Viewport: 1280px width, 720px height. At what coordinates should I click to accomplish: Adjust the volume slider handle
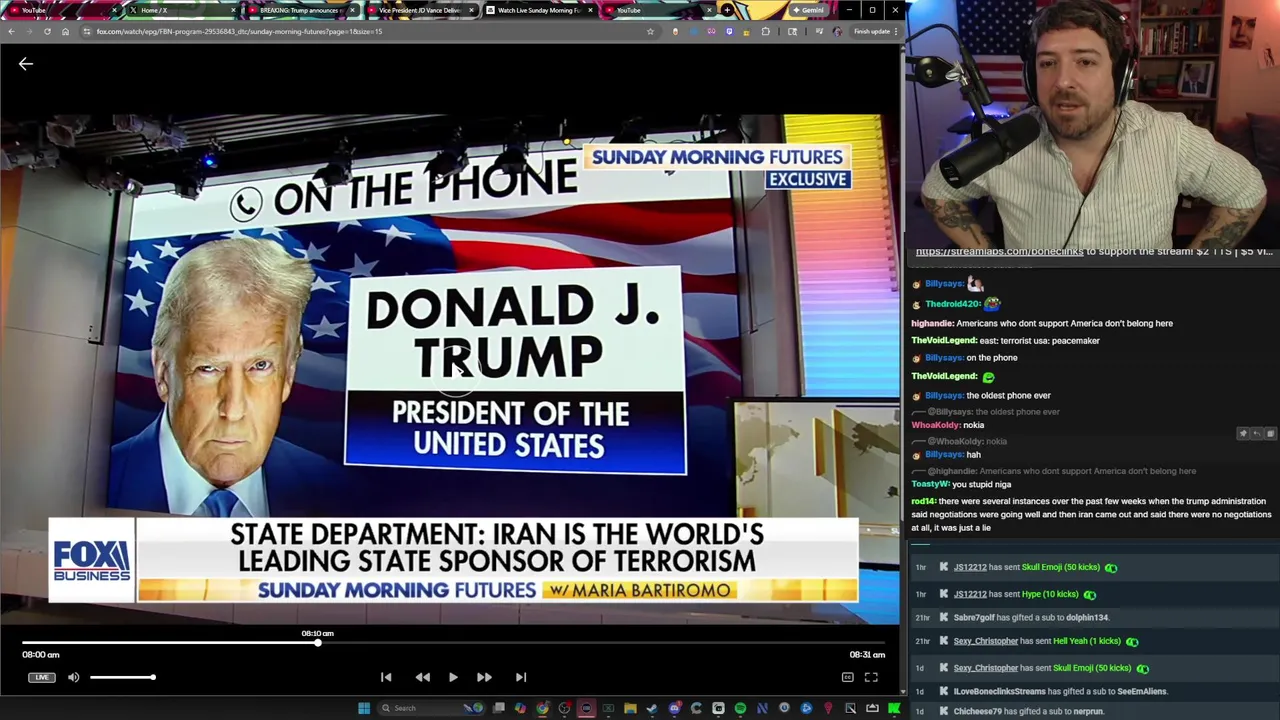click(153, 677)
